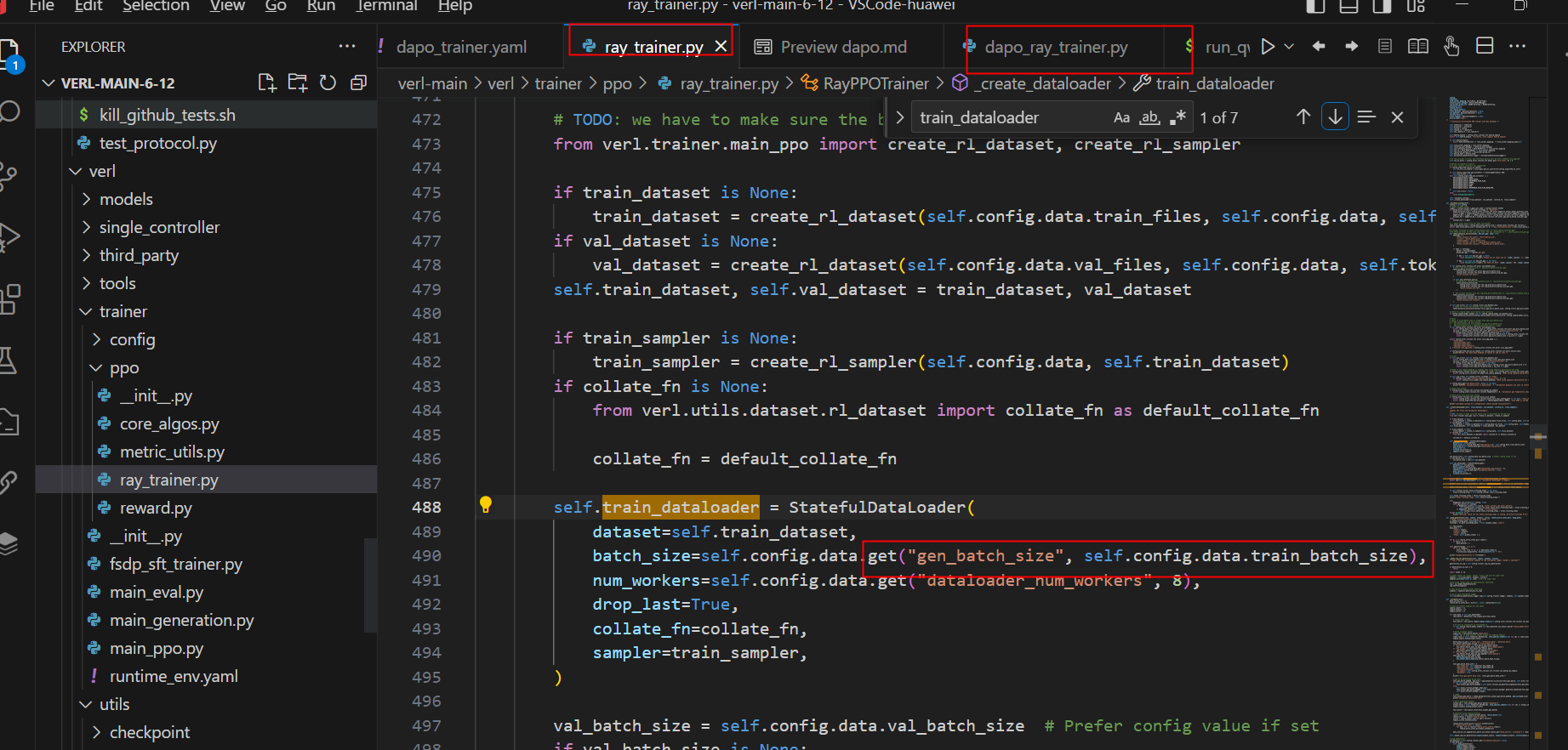Expand the models folder

(x=86, y=199)
